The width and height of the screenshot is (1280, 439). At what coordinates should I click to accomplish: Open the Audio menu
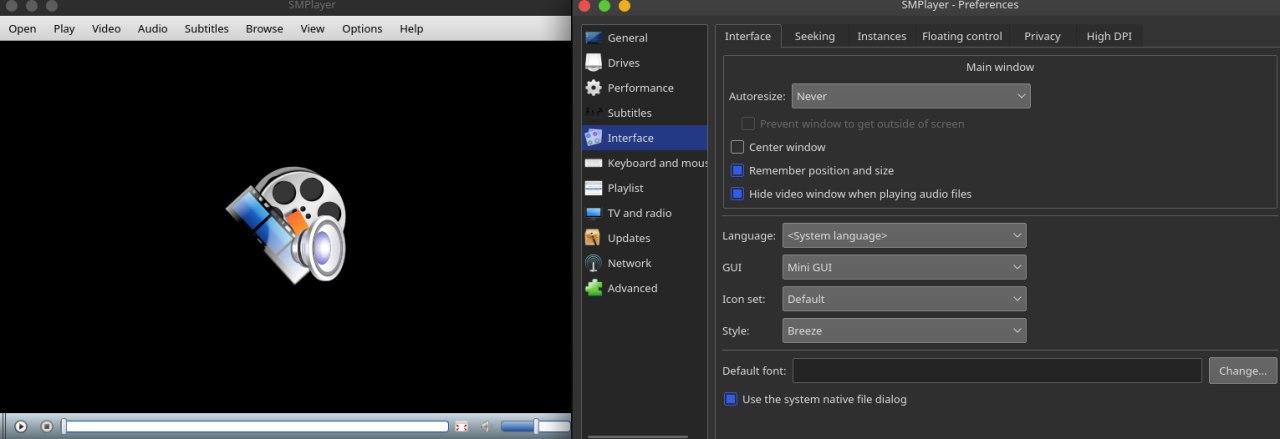152,29
